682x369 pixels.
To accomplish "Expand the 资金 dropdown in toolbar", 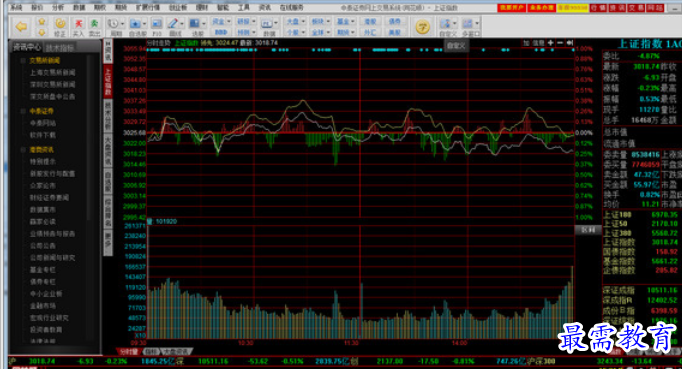I will click(x=229, y=21).
